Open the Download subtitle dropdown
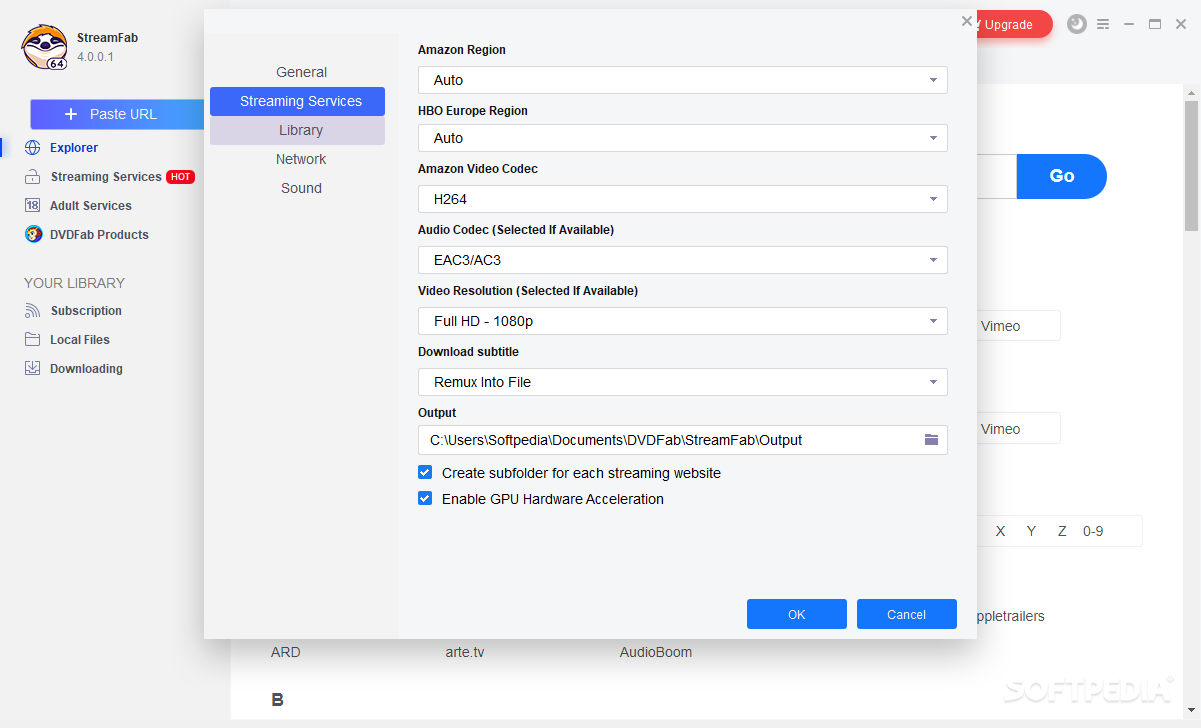Screen dimensions: 1201x728 [682, 382]
